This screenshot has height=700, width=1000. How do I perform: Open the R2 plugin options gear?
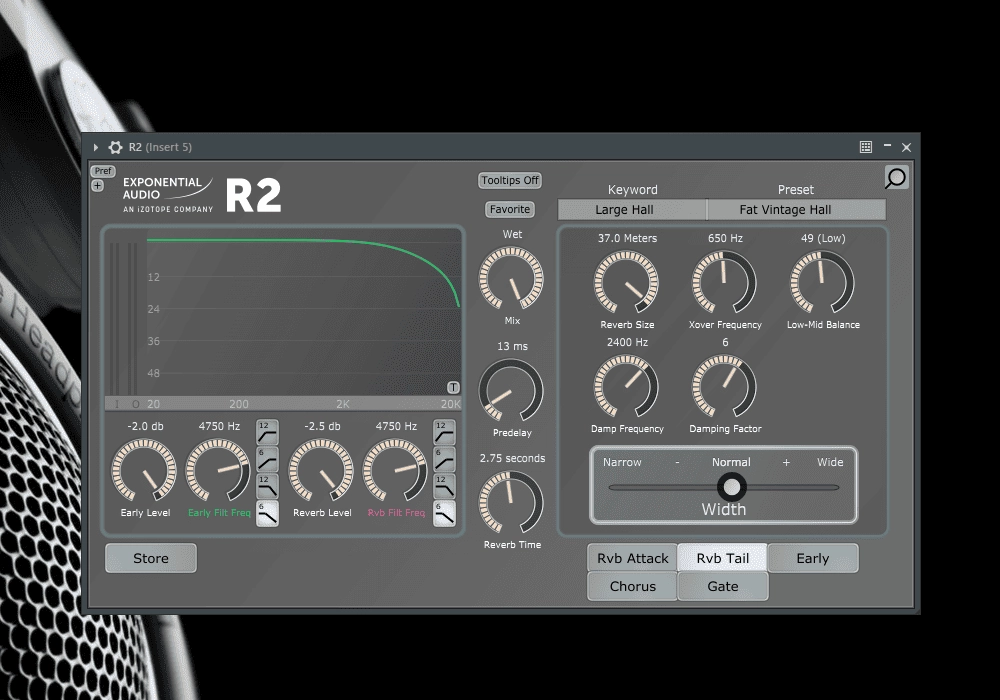(x=115, y=147)
